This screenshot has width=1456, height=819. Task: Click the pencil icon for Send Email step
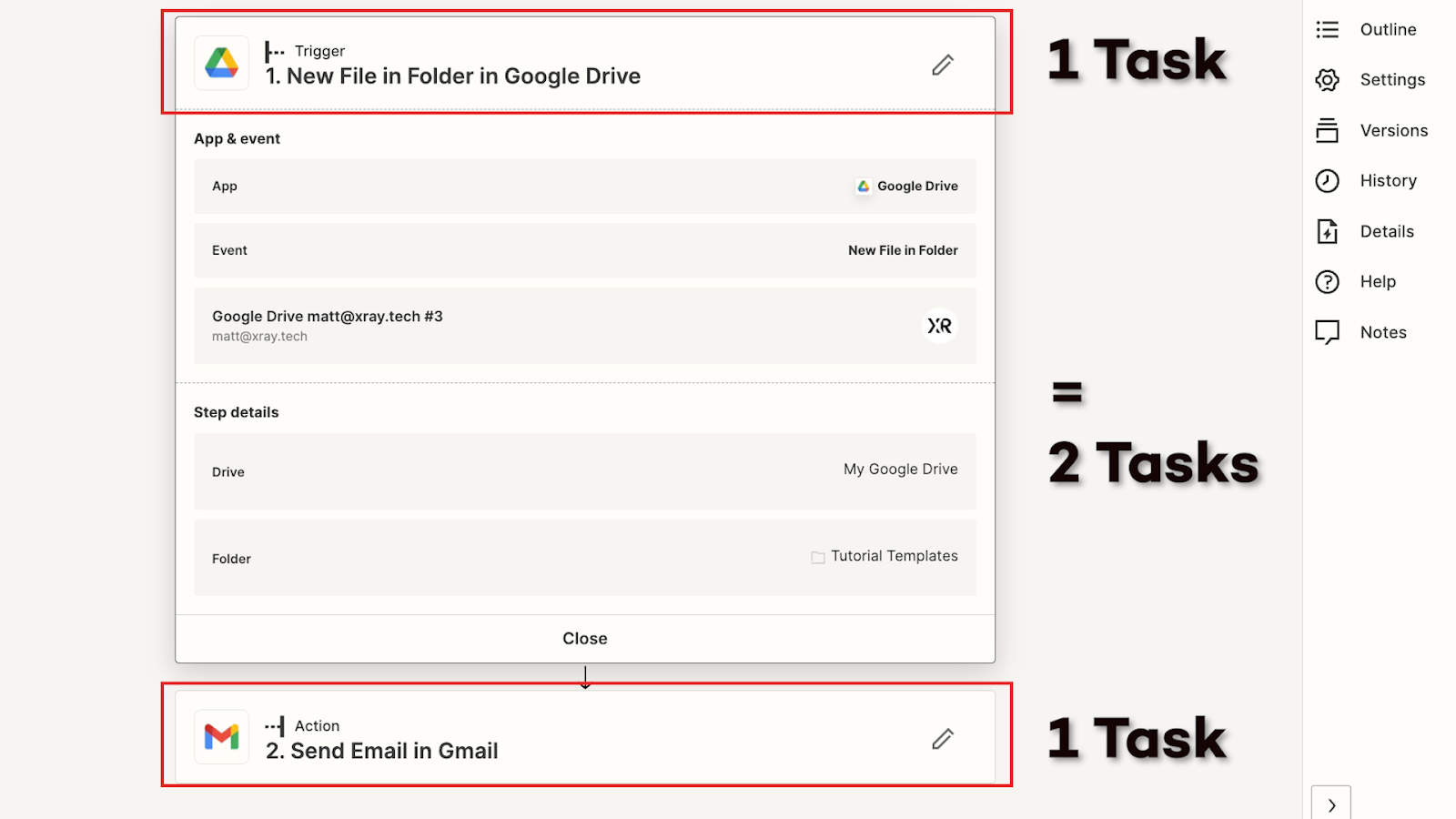(943, 738)
